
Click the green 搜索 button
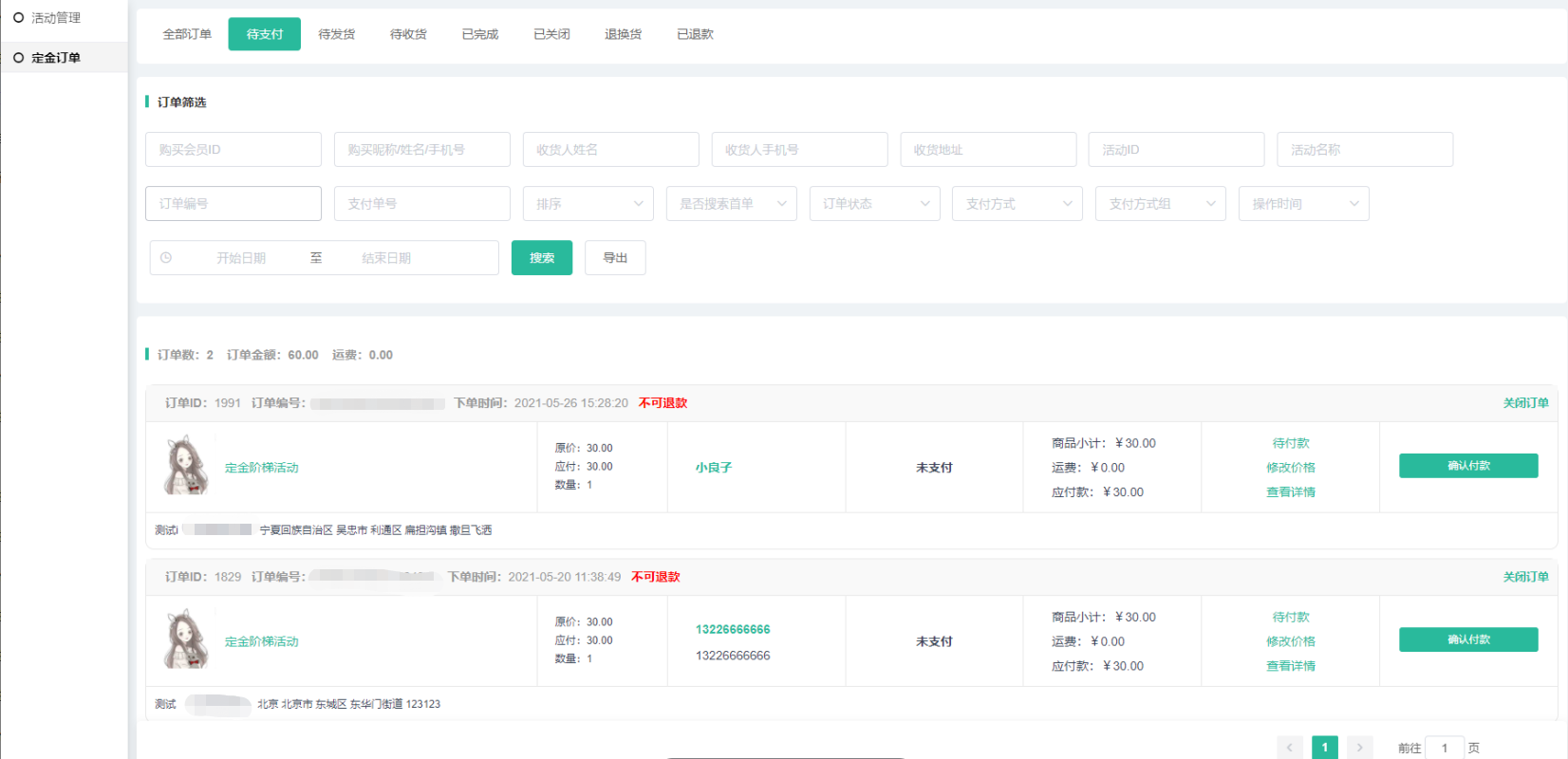pos(541,258)
